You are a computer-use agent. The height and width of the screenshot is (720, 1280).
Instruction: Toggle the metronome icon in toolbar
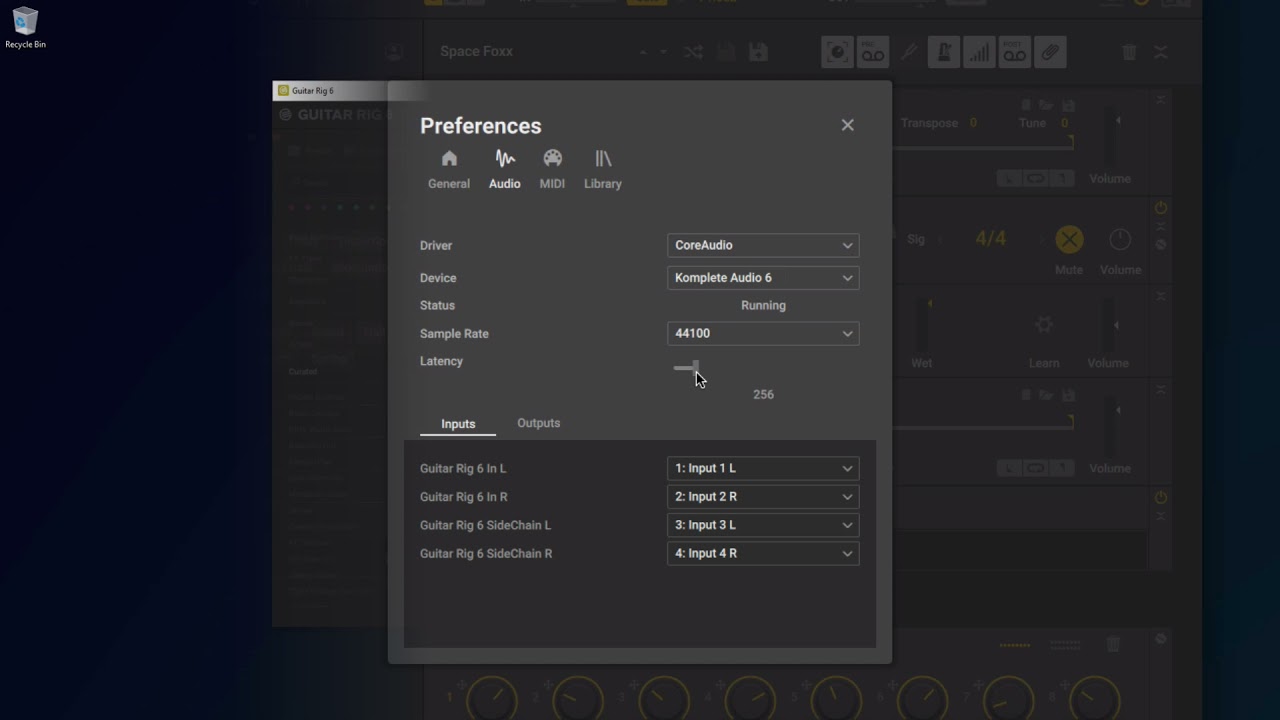943,52
